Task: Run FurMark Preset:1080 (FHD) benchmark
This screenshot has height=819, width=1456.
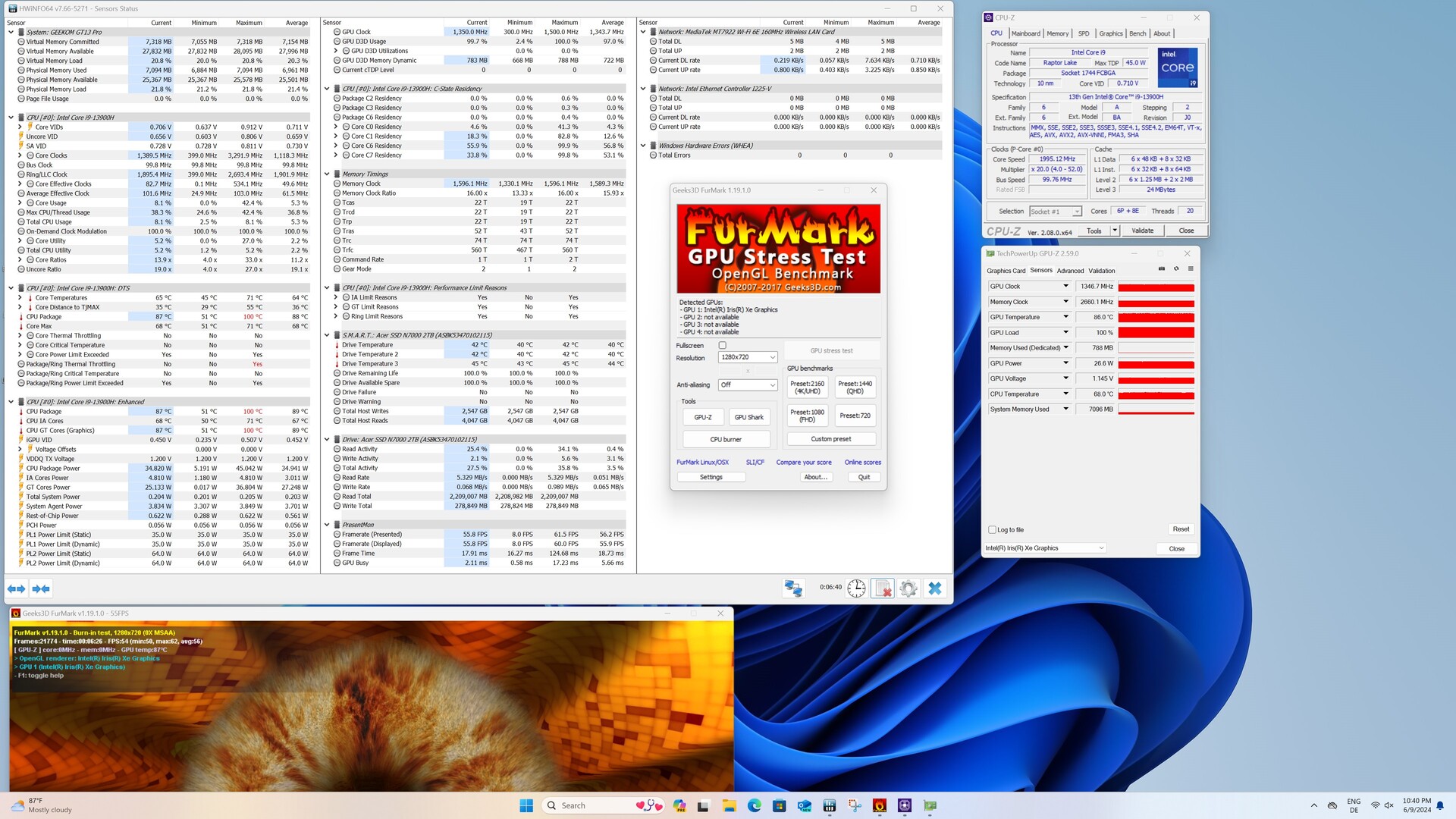Action: tap(807, 416)
